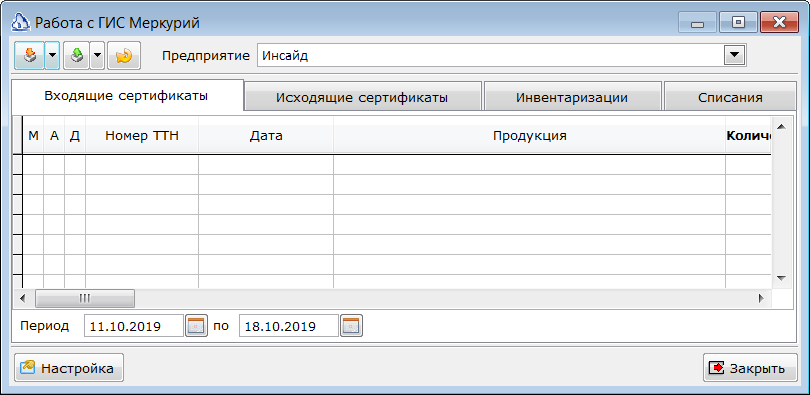This screenshot has width=810, height=395.
Task: Click the Закрыть button
Action: coord(750,368)
